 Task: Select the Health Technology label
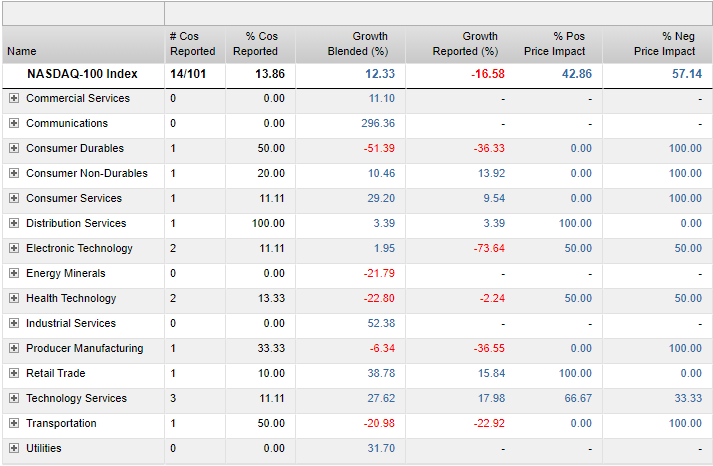(71, 298)
